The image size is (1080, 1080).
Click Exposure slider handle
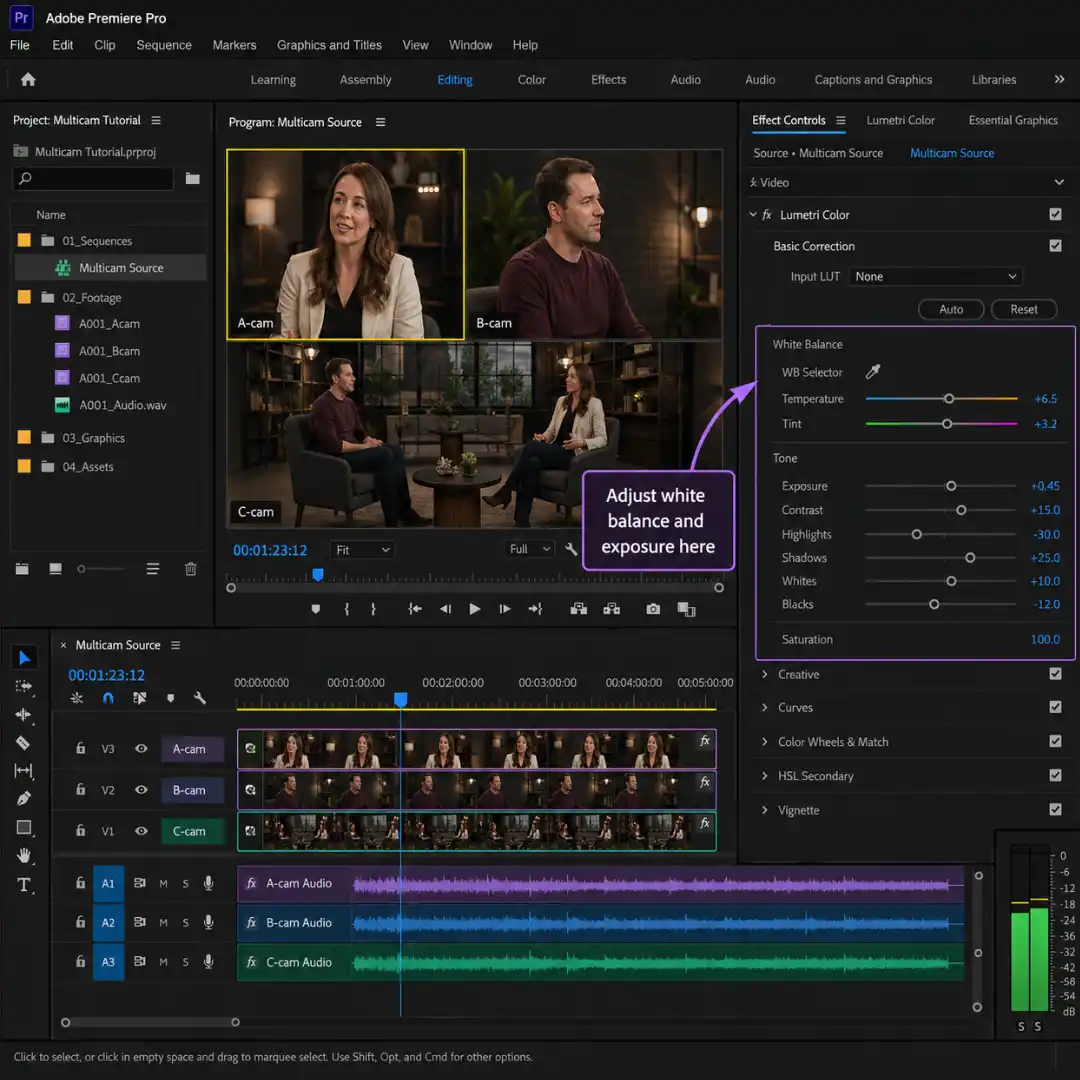tap(951, 486)
